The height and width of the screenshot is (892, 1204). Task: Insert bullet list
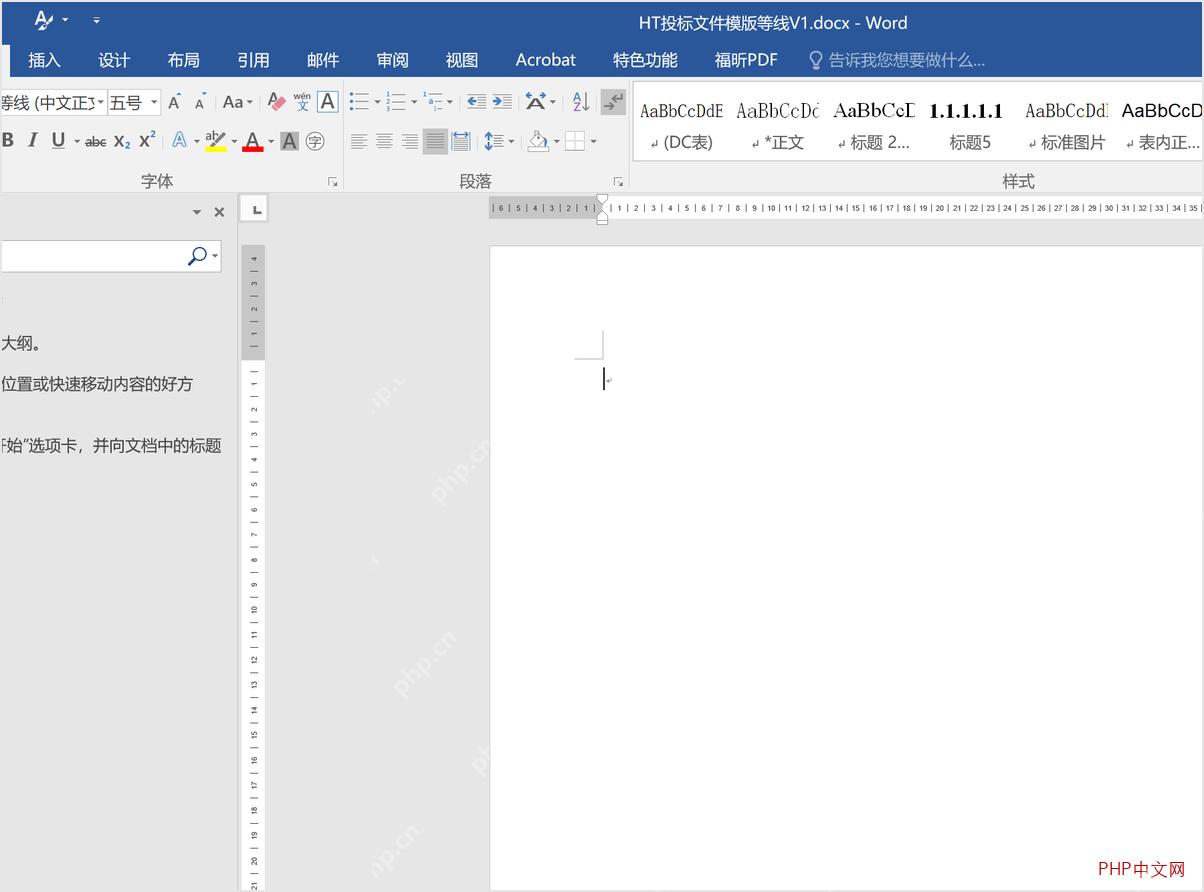tap(359, 102)
